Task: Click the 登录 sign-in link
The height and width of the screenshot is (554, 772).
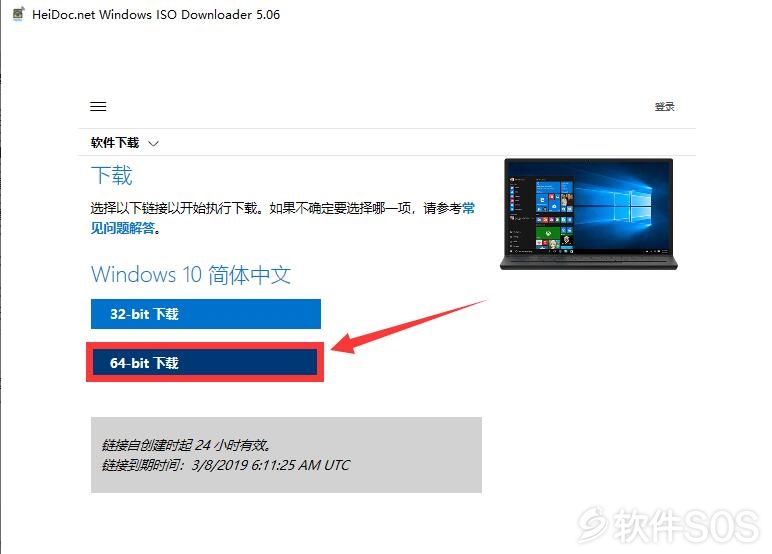Action: click(664, 106)
